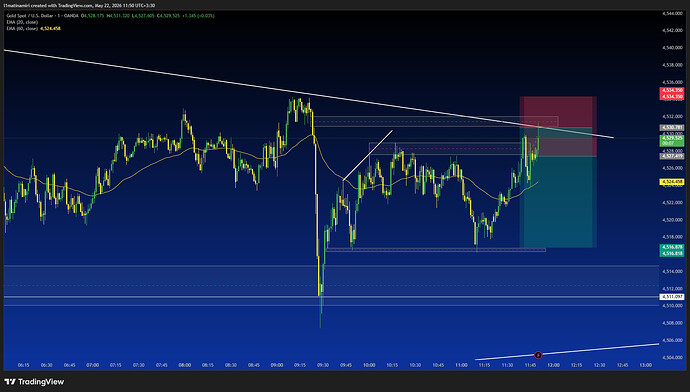Click the 08:00 time axis label
The height and width of the screenshot is (392, 690).
click(x=185, y=365)
